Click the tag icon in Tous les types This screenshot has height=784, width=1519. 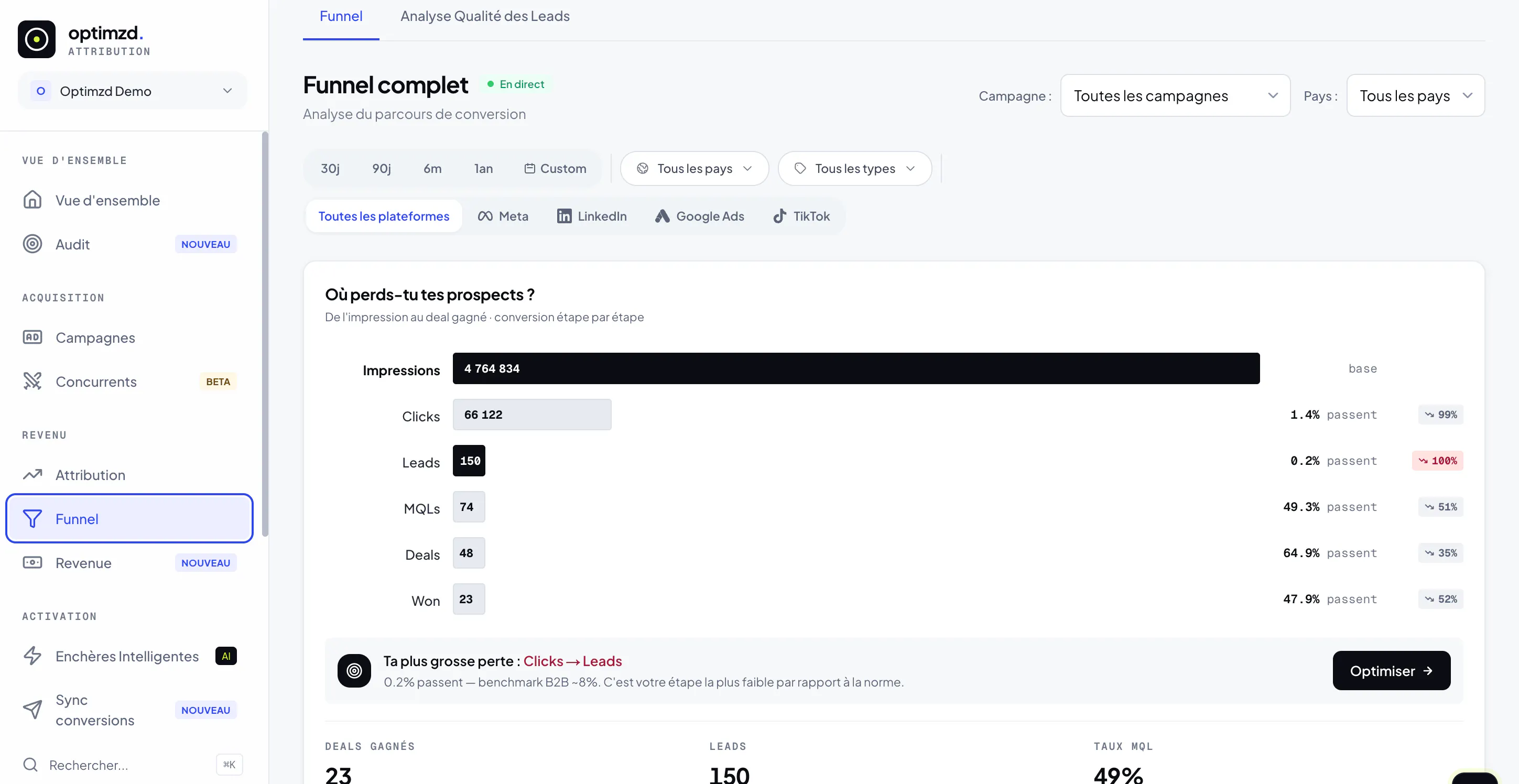(x=800, y=169)
